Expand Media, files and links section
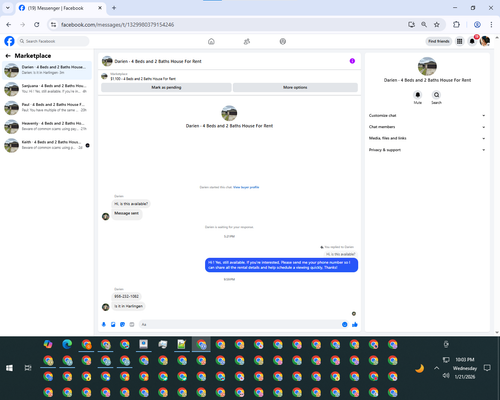The width and height of the screenshot is (500, 400). [427, 138]
